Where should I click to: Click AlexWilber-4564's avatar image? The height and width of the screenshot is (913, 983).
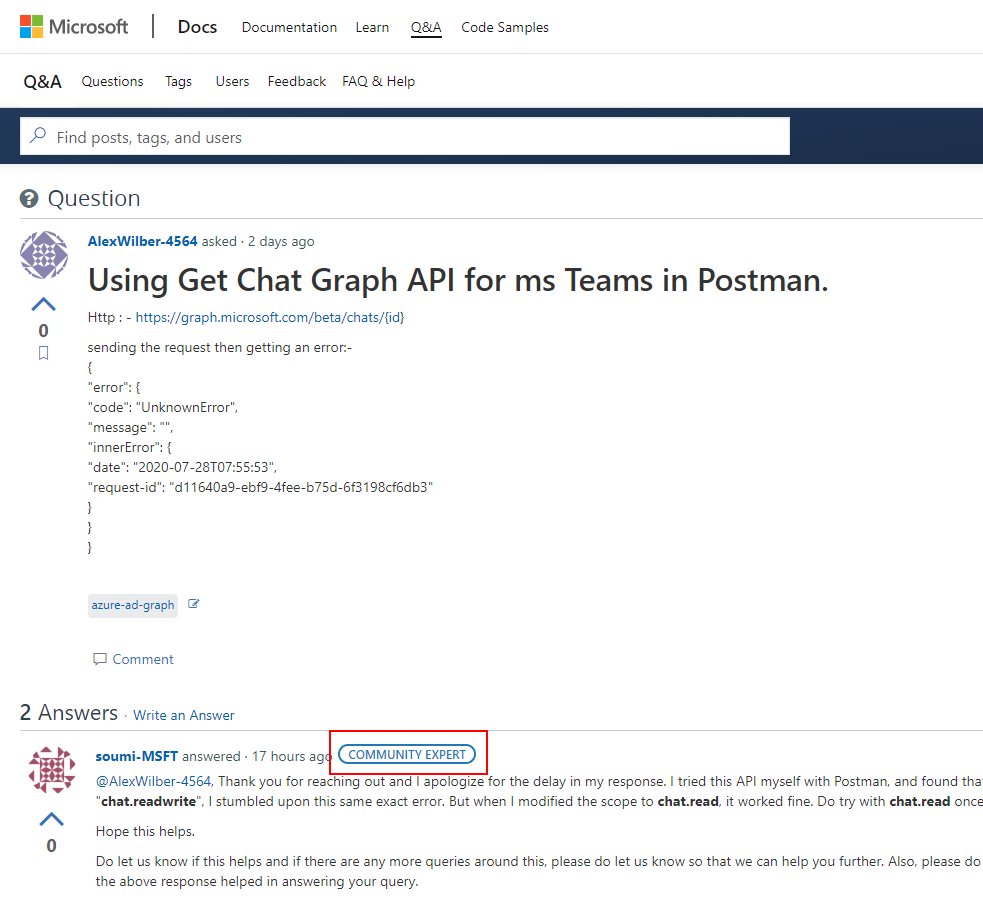[x=44, y=255]
